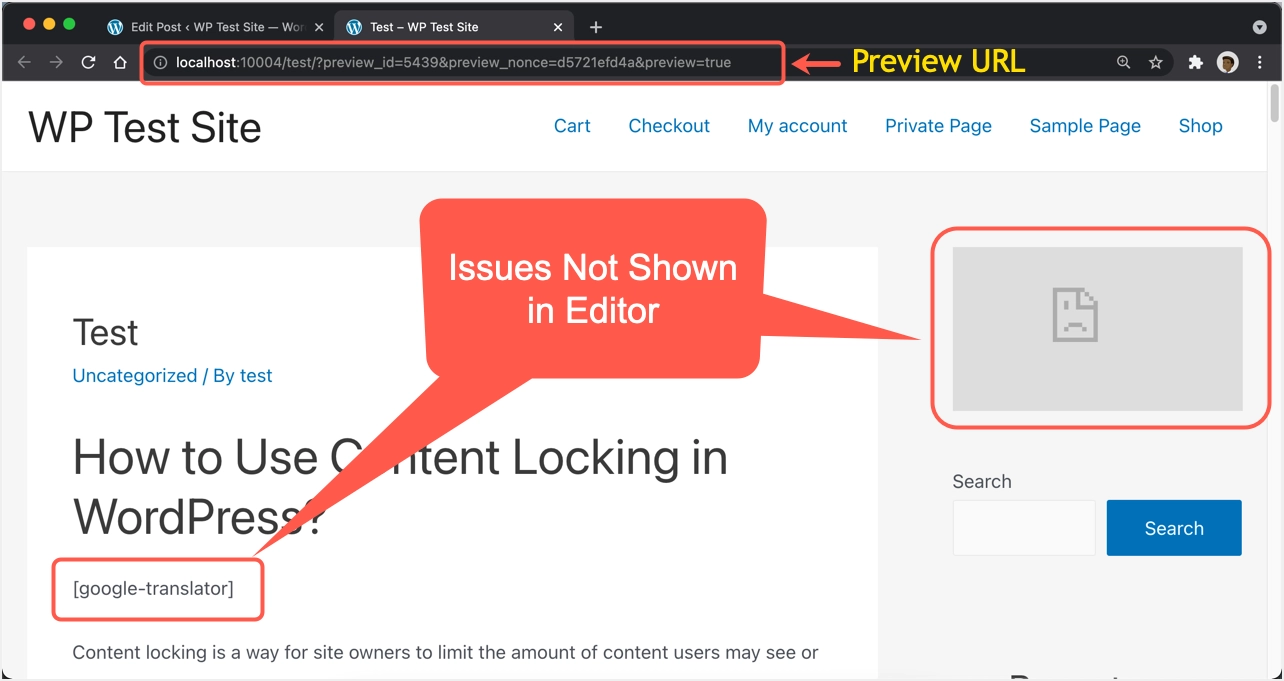Open the Chrome profile avatar
The image size is (1284, 681).
tap(1227, 62)
